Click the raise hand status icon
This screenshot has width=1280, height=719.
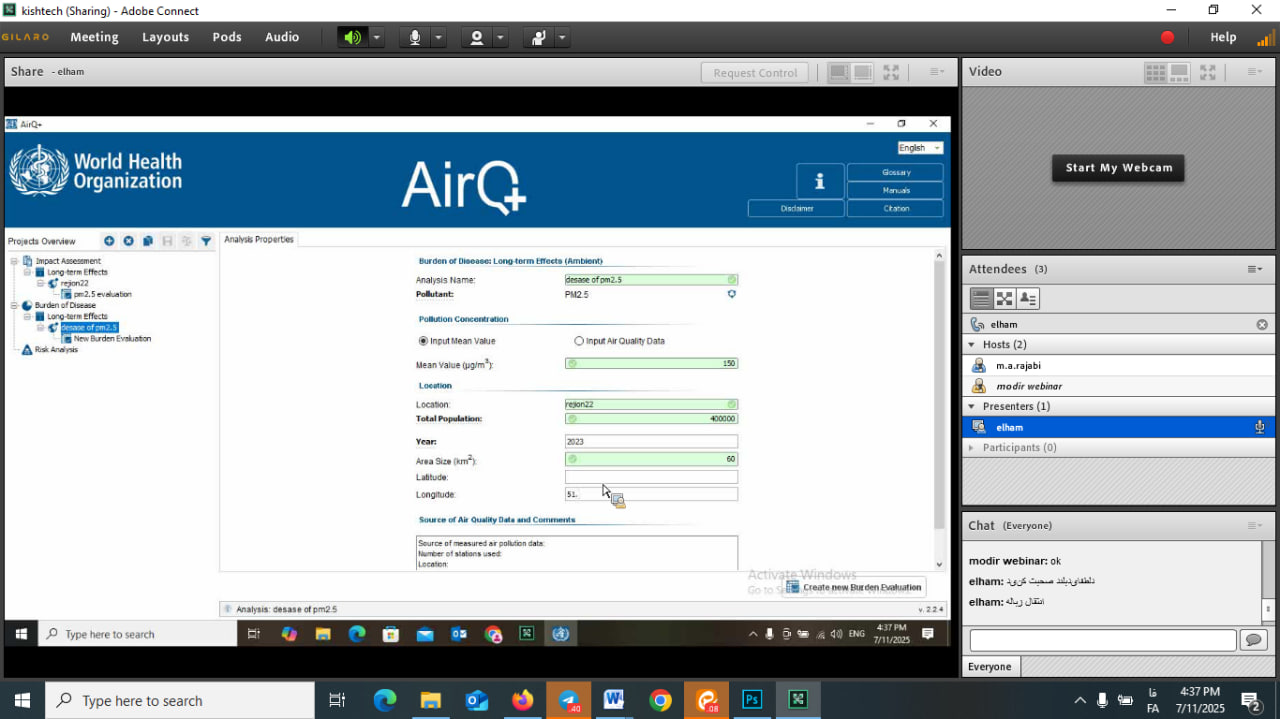538,37
